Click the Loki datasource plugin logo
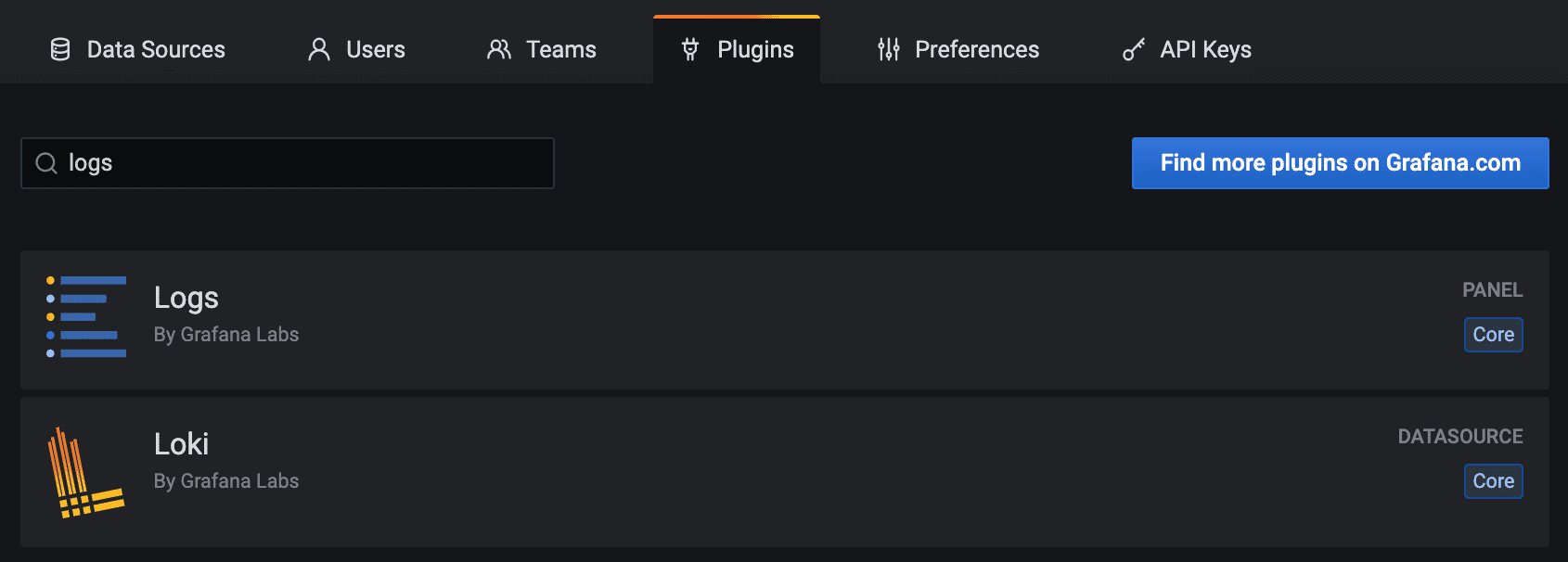 coord(85,472)
